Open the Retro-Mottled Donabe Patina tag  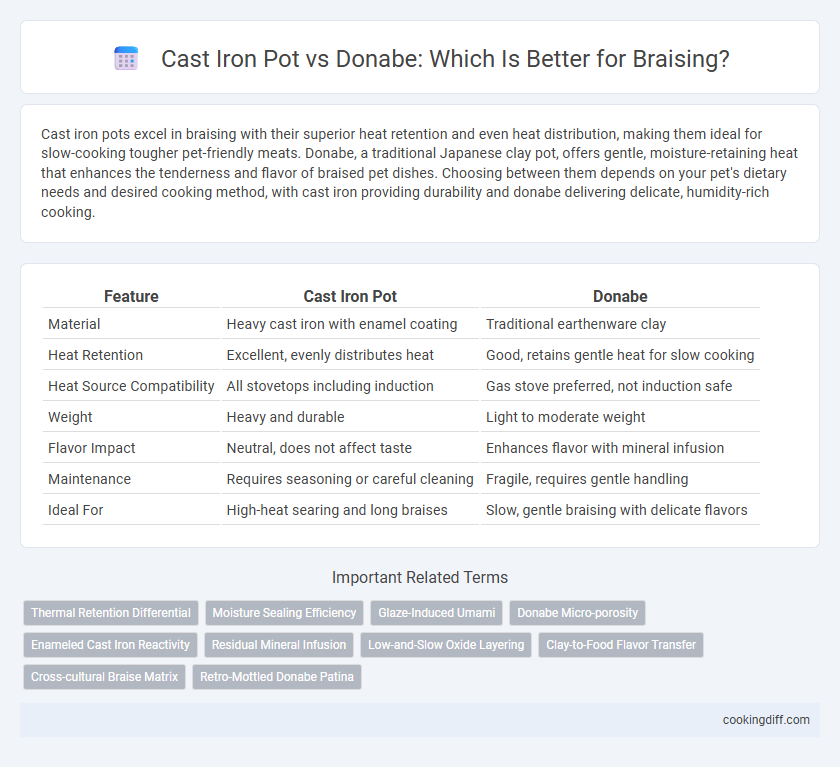pos(277,677)
